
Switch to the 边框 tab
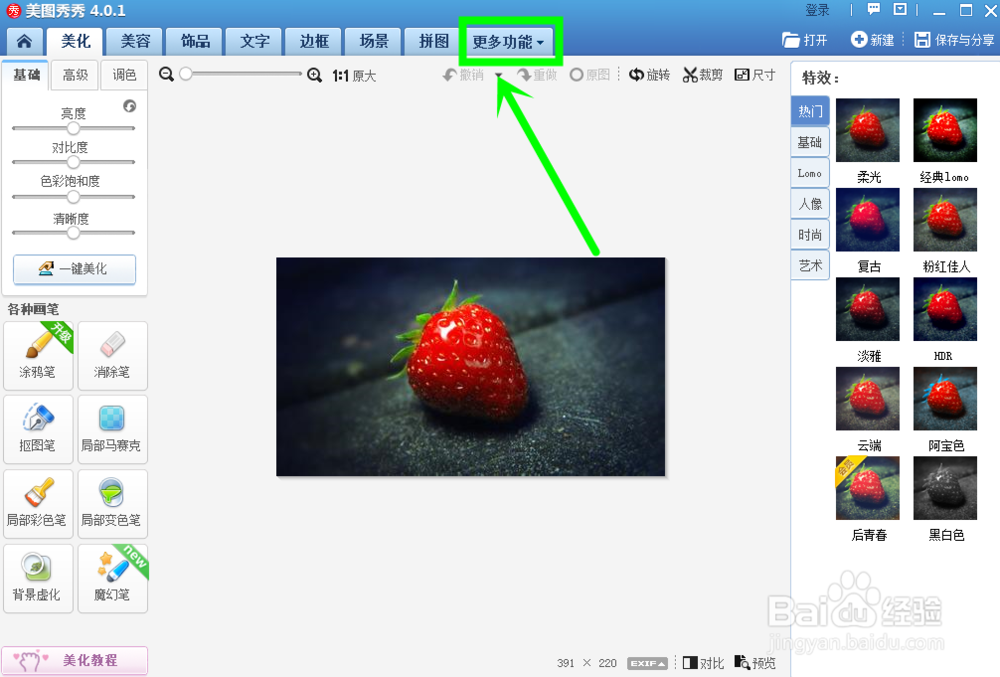coord(314,41)
